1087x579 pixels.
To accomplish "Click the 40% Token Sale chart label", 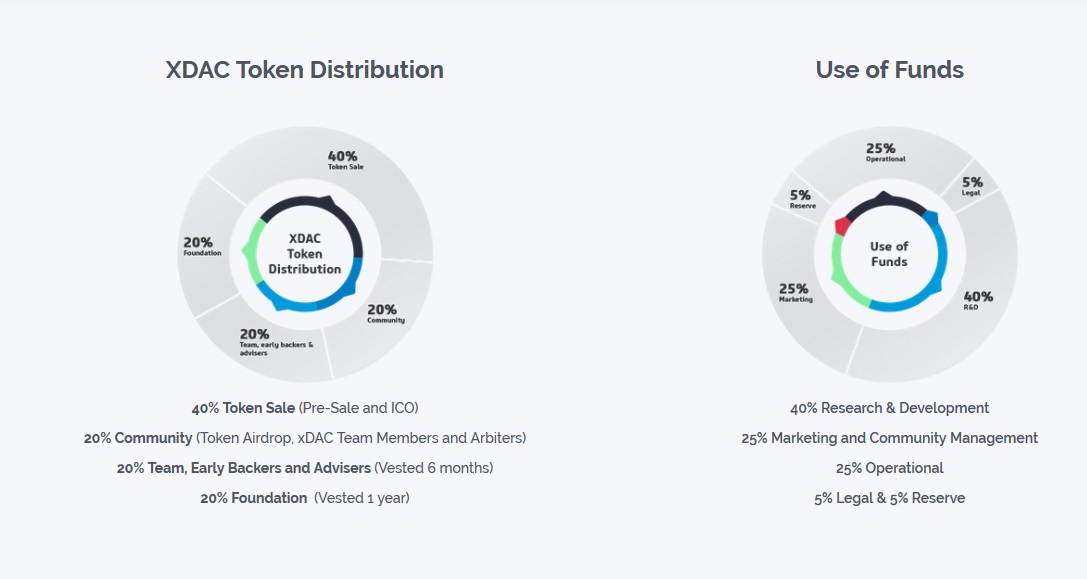I will 345,160.
